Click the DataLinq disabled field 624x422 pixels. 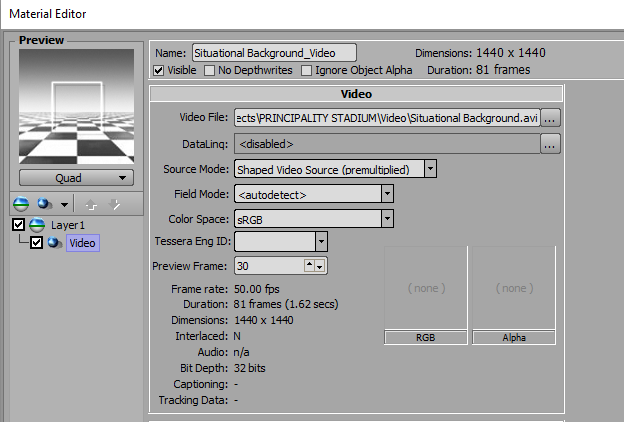387,144
